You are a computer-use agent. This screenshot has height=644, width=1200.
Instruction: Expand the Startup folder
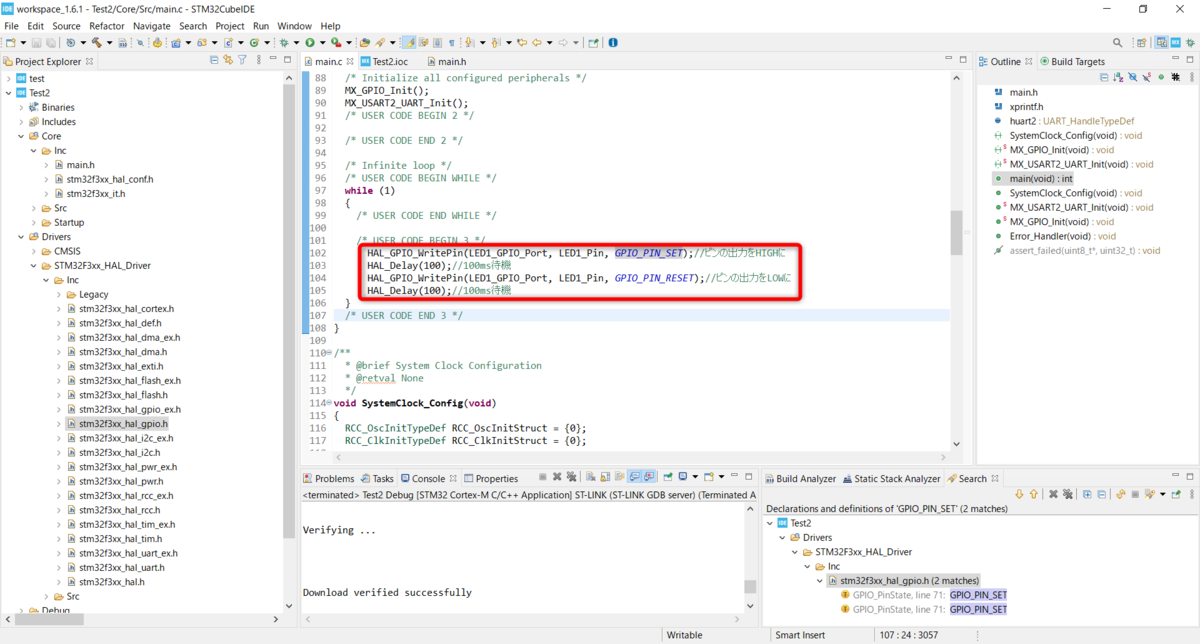35,222
